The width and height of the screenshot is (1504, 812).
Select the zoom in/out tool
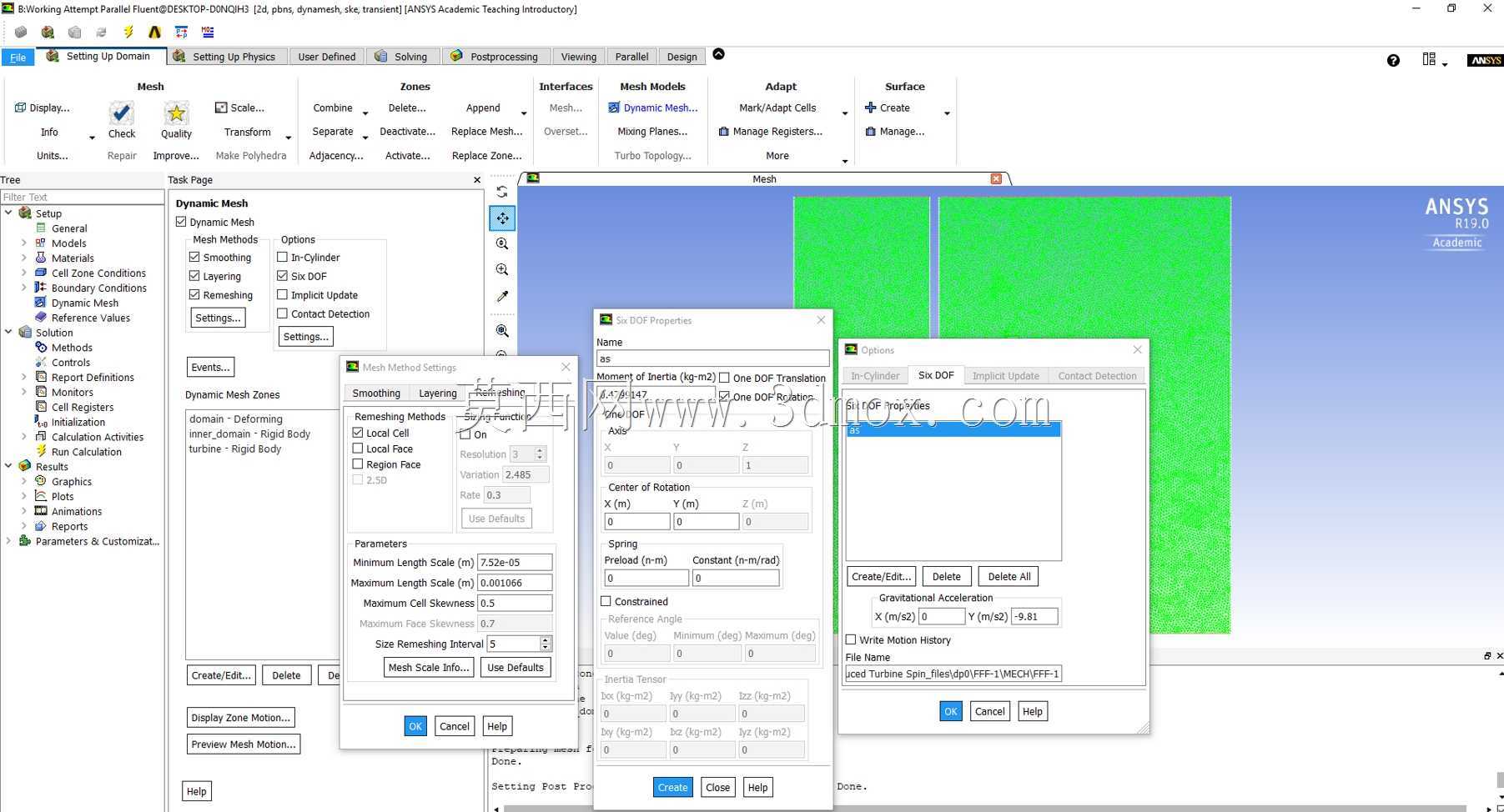click(x=502, y=244)
